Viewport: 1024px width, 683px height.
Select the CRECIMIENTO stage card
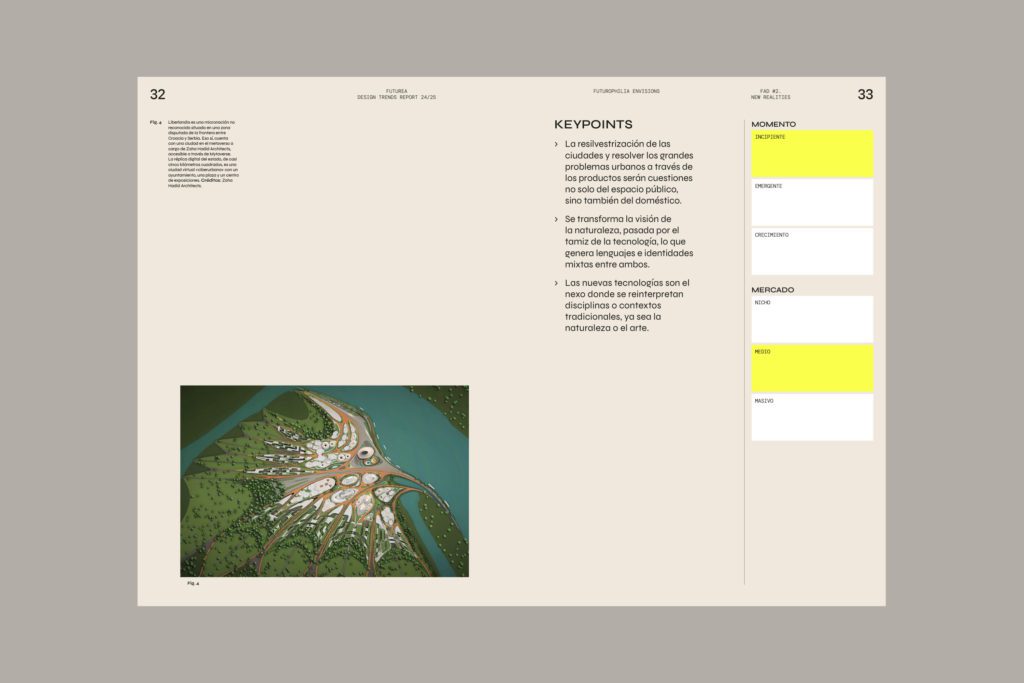coord(811,251)
